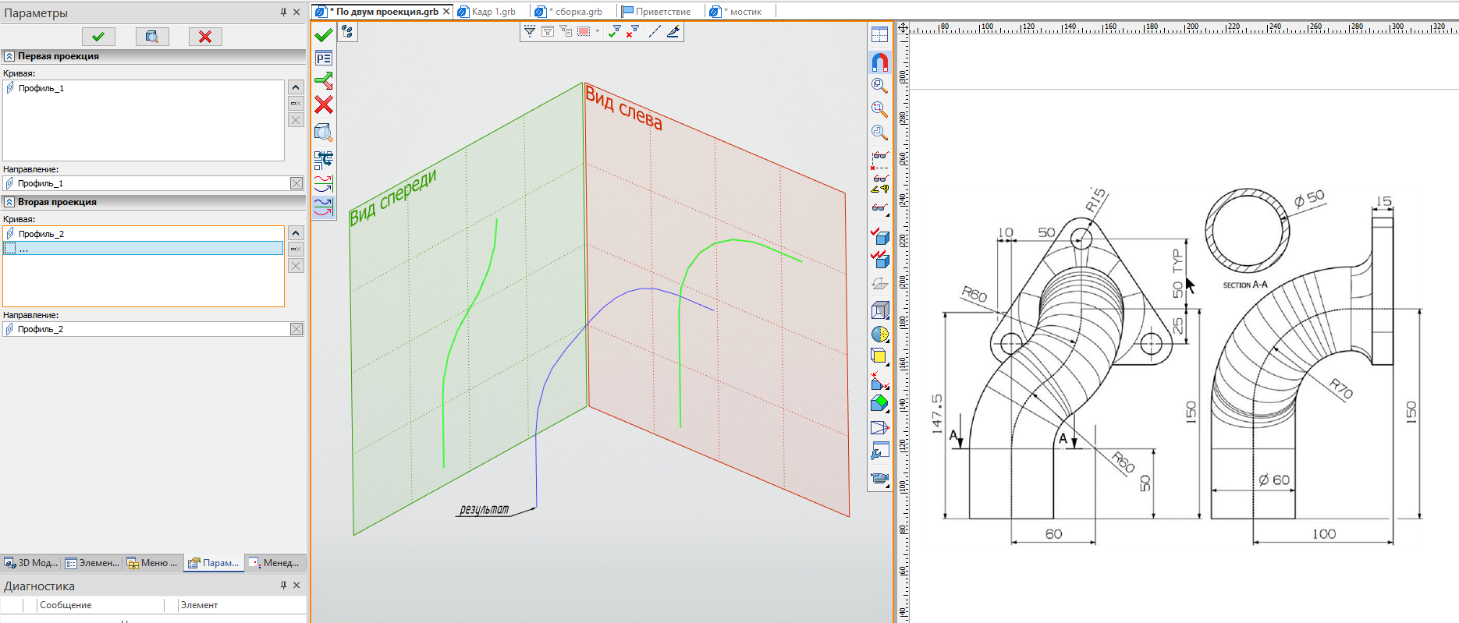Open the selection mode dropdown arrow
The width and height of the screenshot is (1459, 623).
click(597, 32)
